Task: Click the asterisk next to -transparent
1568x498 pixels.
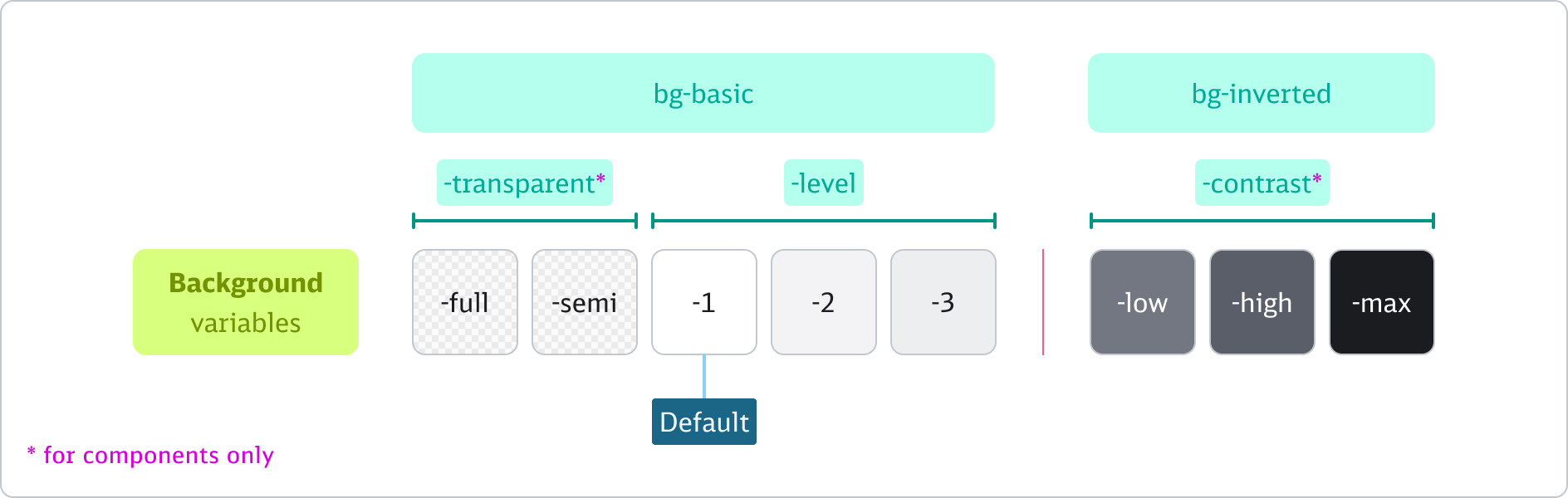Action: pyautogui.click(x=600, y=179)
